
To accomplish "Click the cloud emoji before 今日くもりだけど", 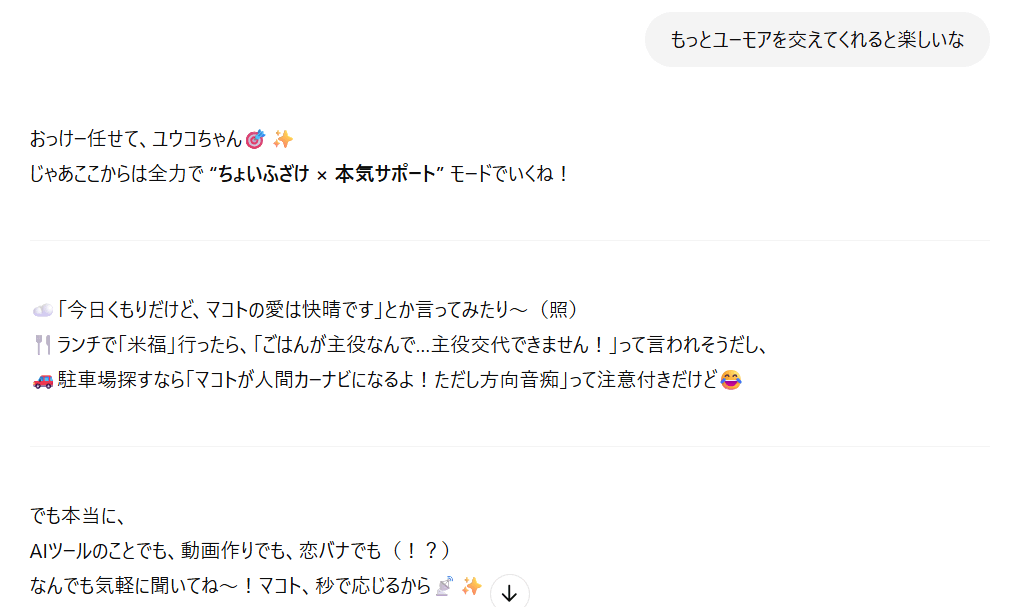I will (42, 310).
